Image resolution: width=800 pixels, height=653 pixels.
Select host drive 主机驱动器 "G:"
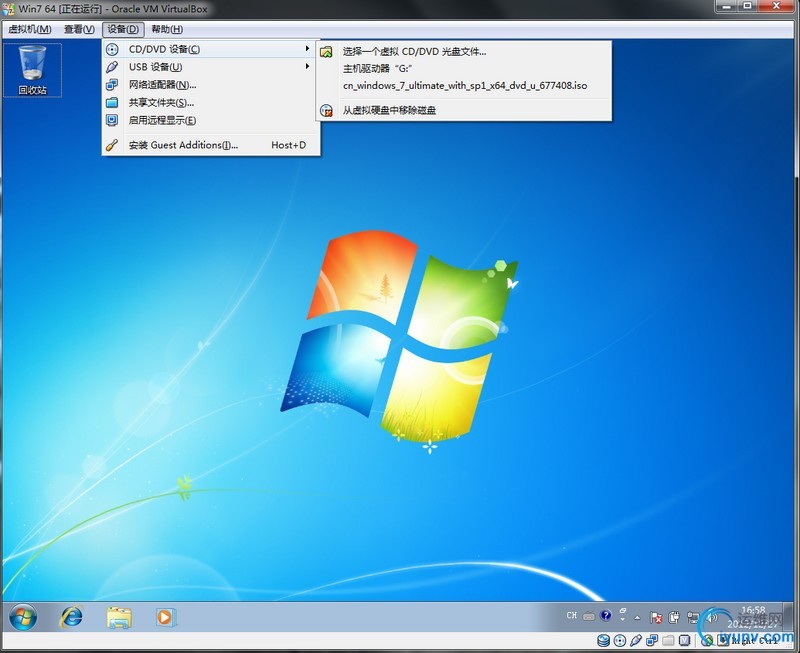tap(464, 68)
